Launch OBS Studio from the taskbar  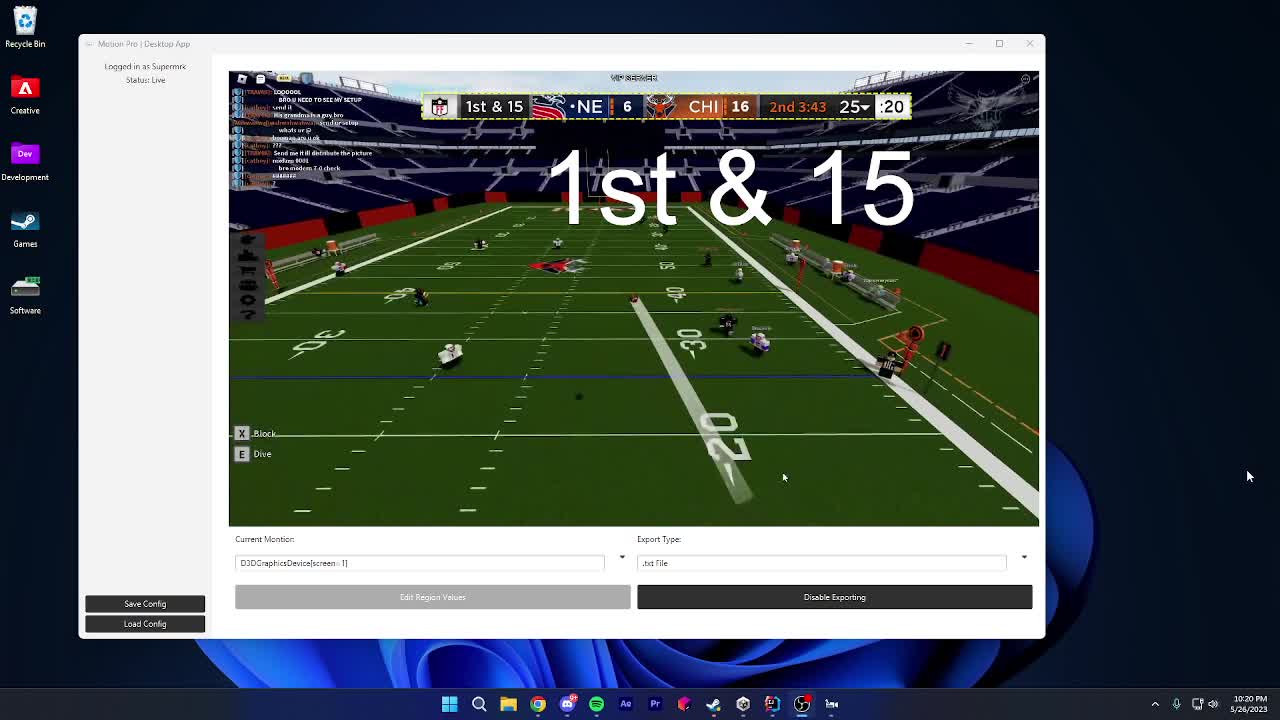[802, 704]
